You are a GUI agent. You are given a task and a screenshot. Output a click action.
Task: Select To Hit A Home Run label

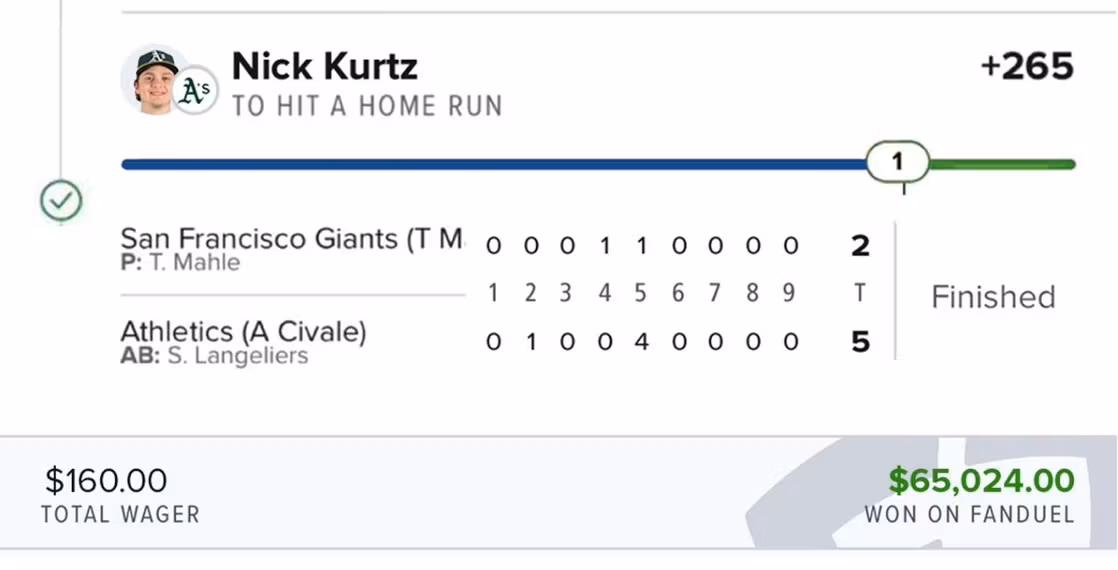(x=367, y=106)
